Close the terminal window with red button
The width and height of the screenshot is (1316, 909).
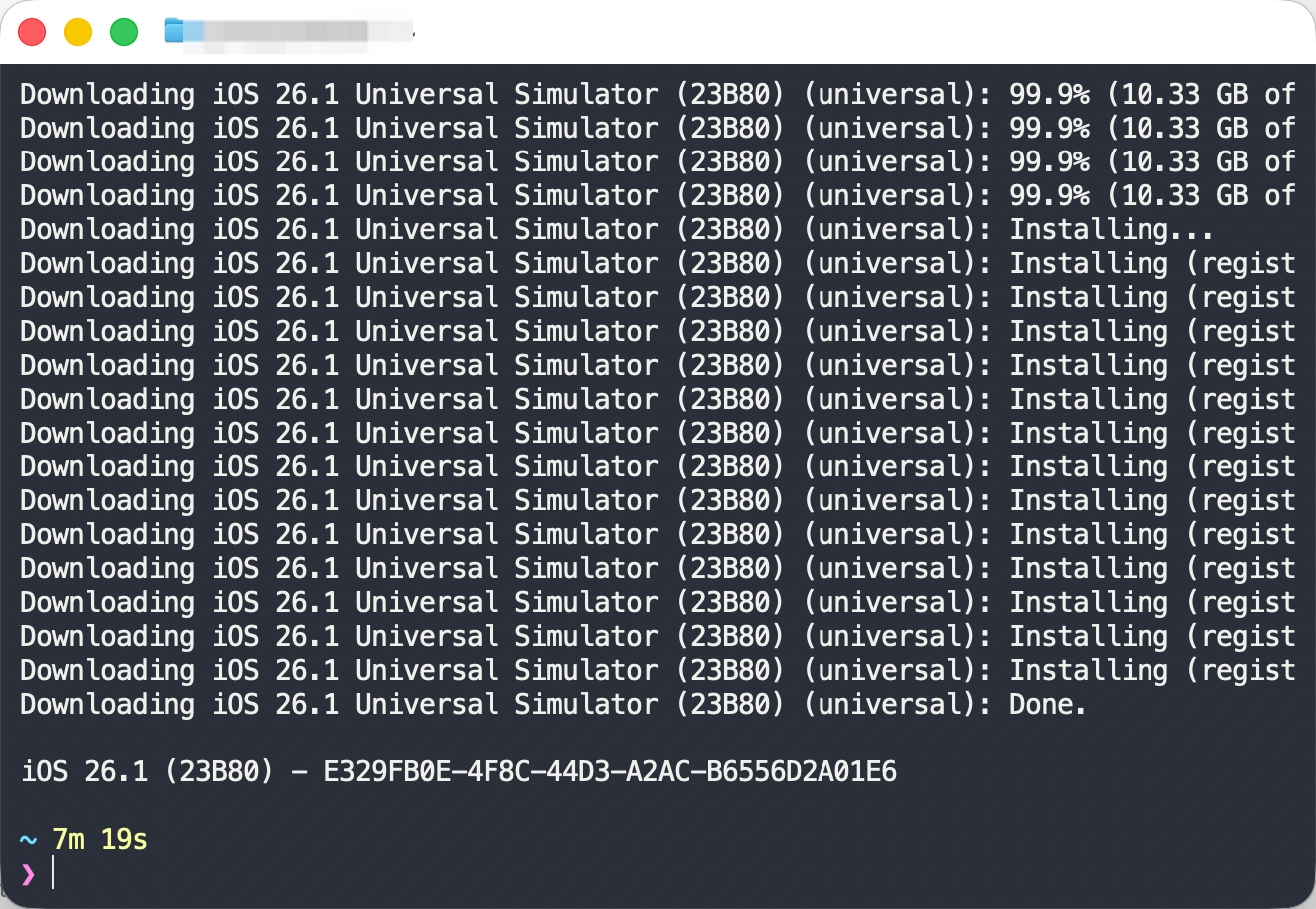coord(33,32)
